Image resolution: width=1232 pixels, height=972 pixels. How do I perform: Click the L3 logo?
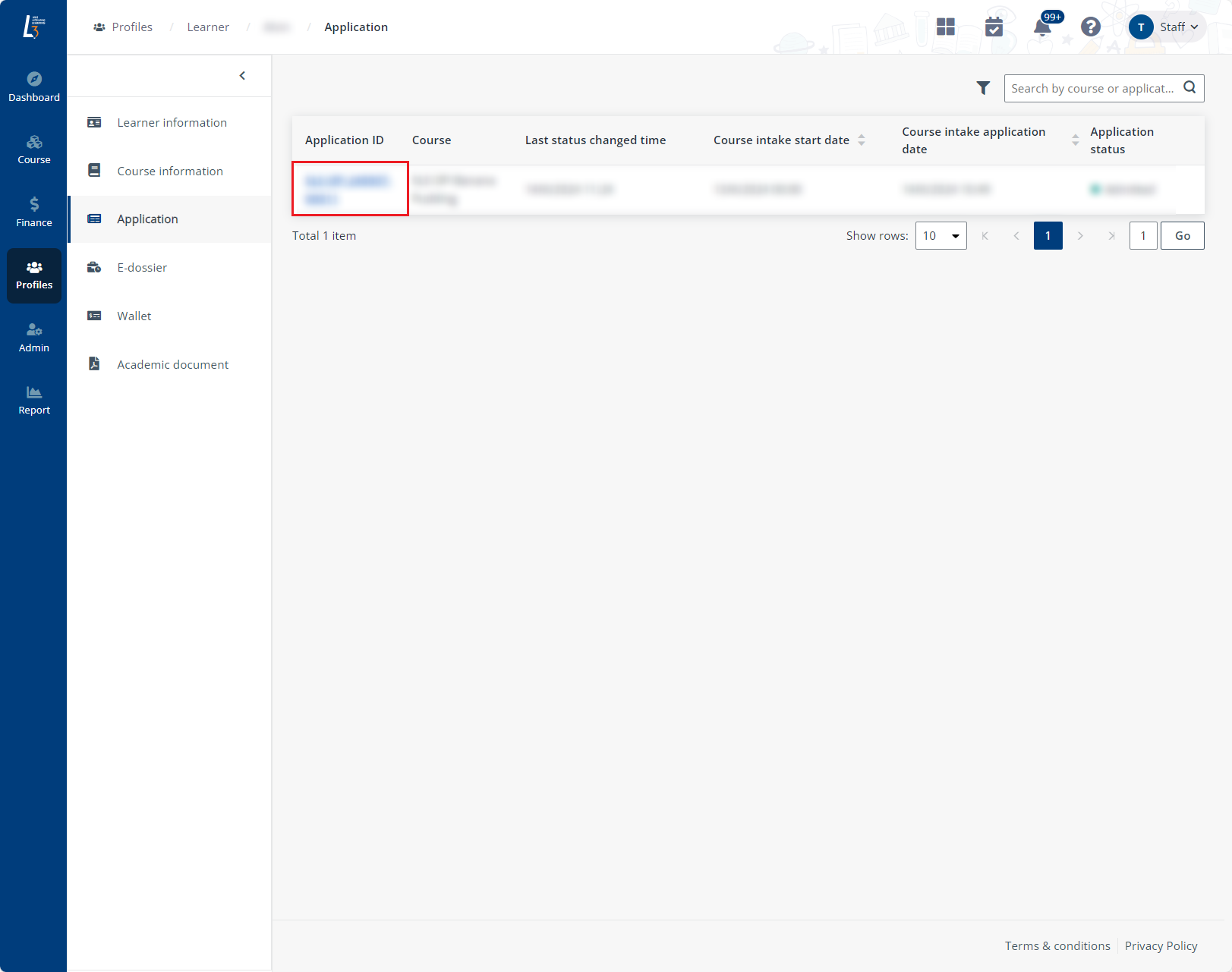[33, 27]
